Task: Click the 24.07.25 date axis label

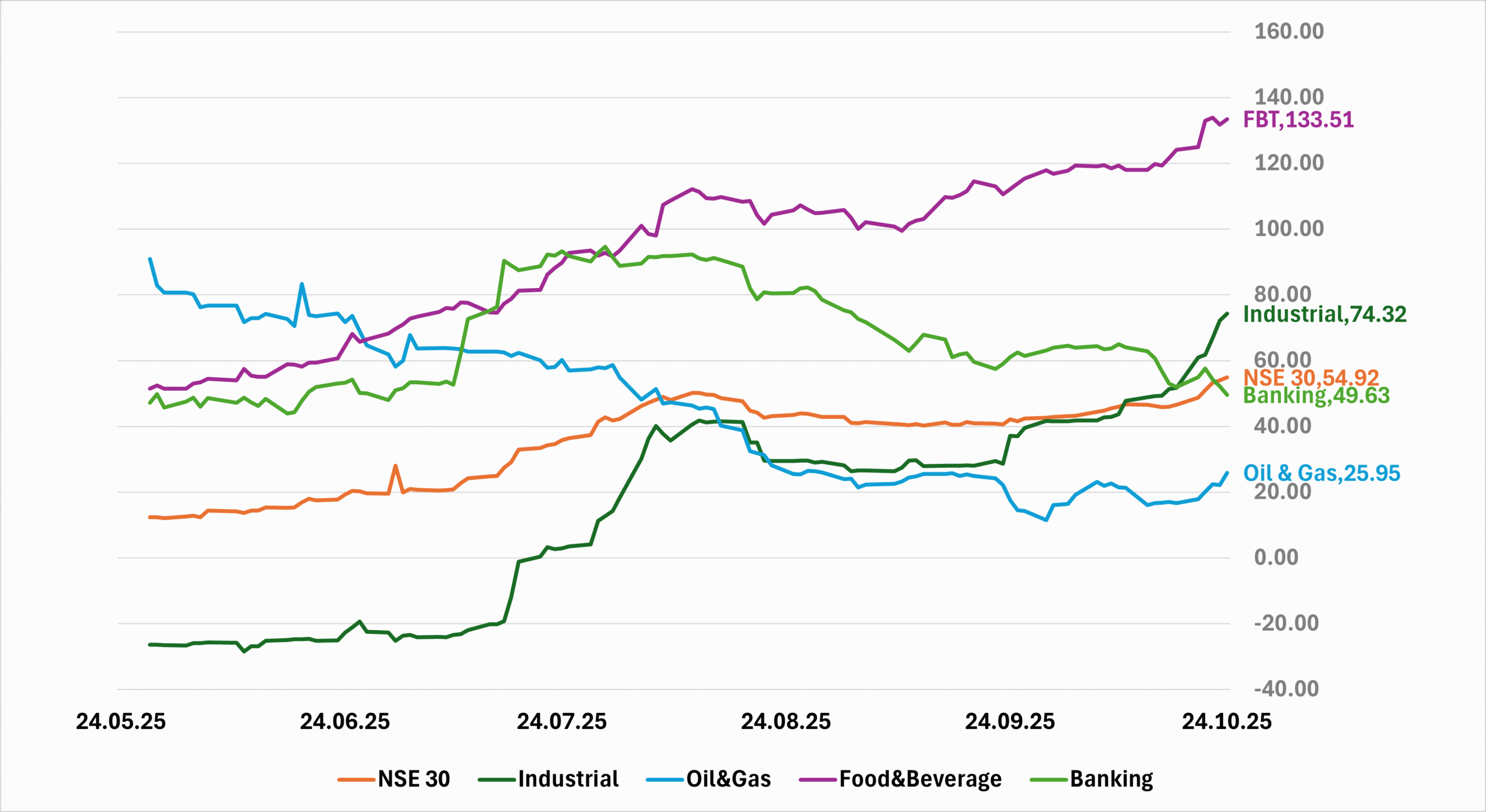Action: pyautogui.click(x=561, y=721)
